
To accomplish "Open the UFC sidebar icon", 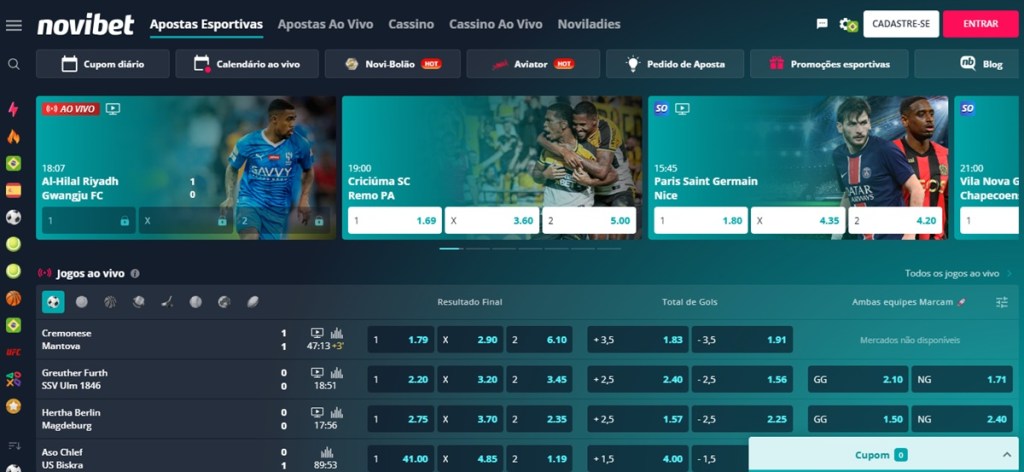I will pyautogui.click(x=13, y=352).
